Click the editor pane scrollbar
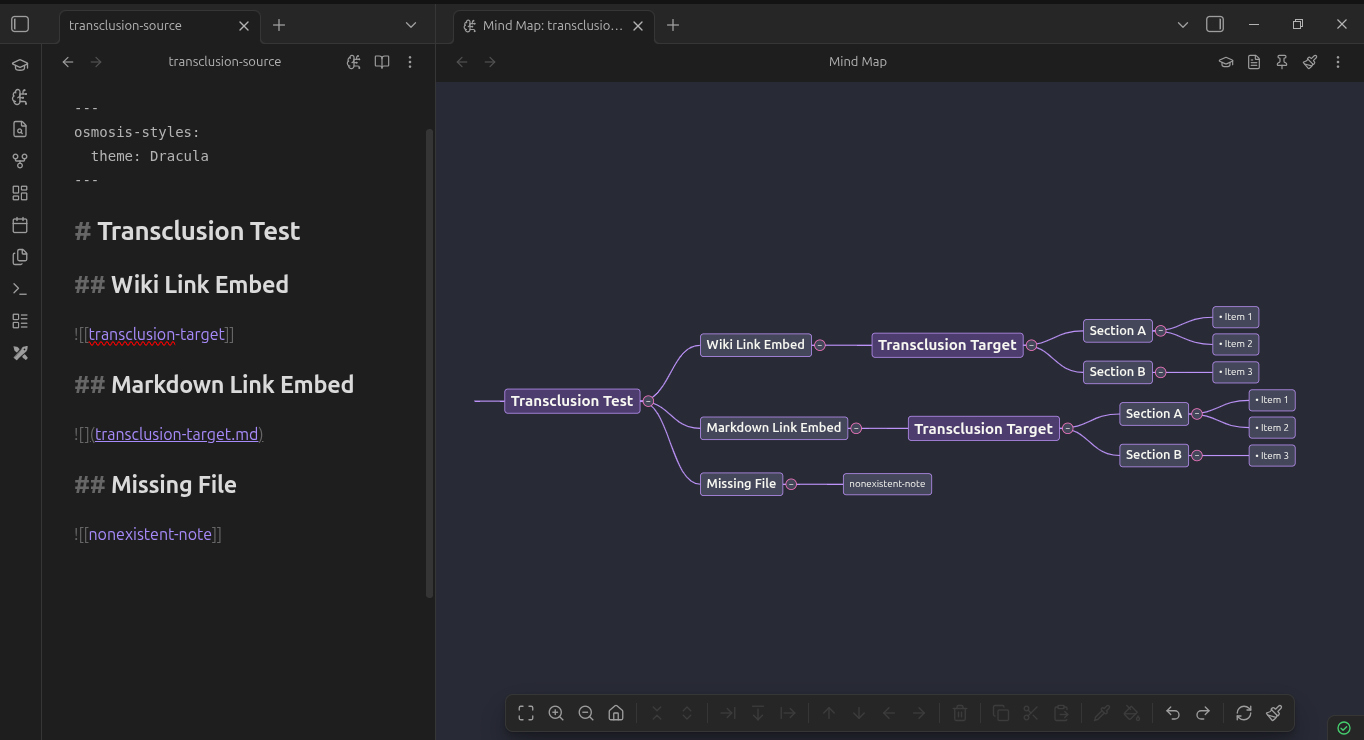Viewport: 1364px width, 740px height. tap(430, 350)
